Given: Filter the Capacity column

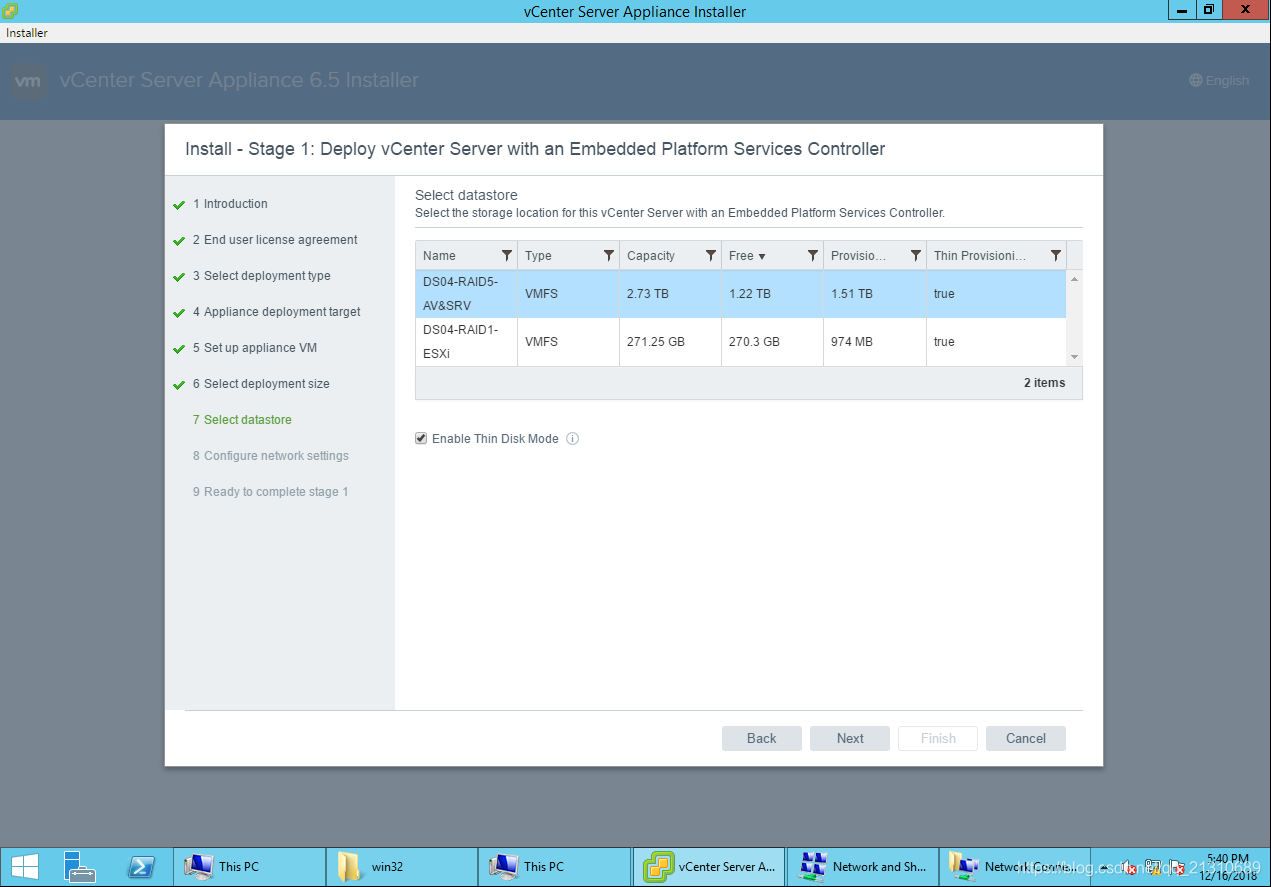Looking at the screenshot, I should click(x=710, y=256).
